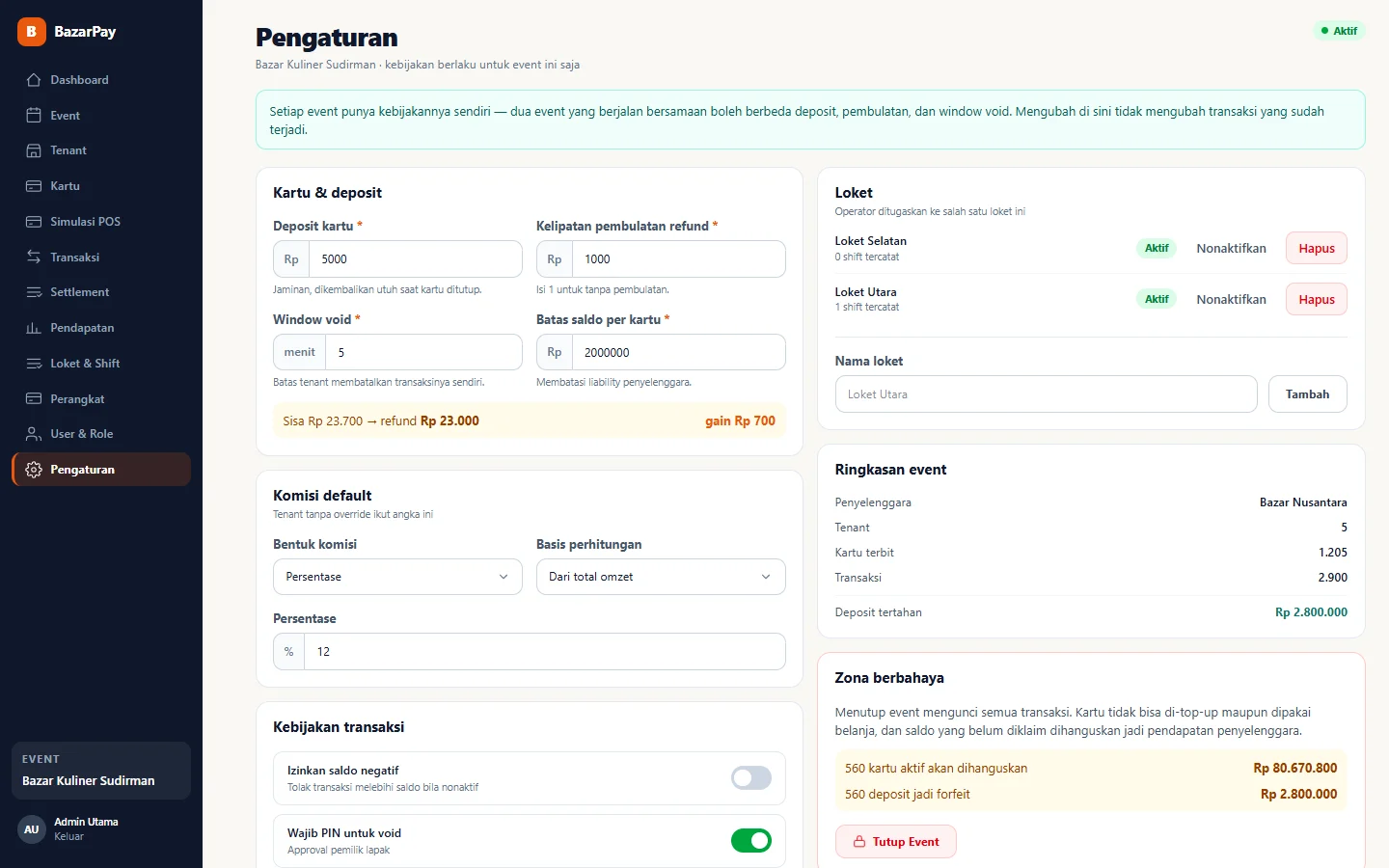
Task: Toggle Izinkan saldo negatif switch
Action: tap(751, 778)
